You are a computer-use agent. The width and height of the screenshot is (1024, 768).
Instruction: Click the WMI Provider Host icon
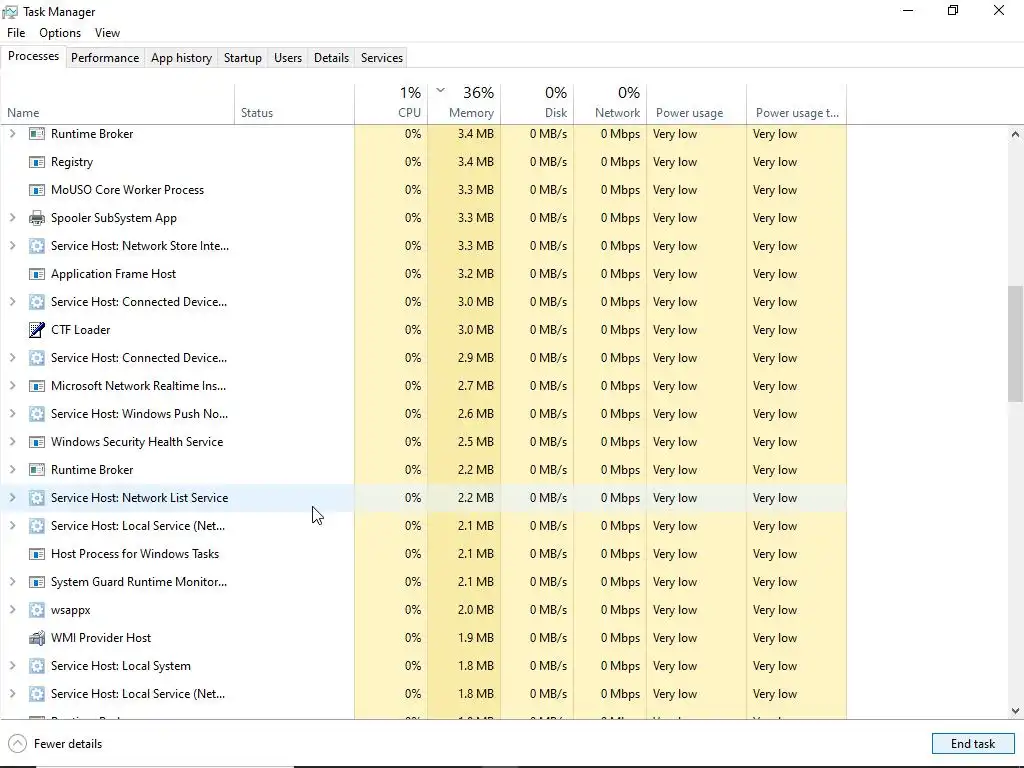(x=37, y=638)
